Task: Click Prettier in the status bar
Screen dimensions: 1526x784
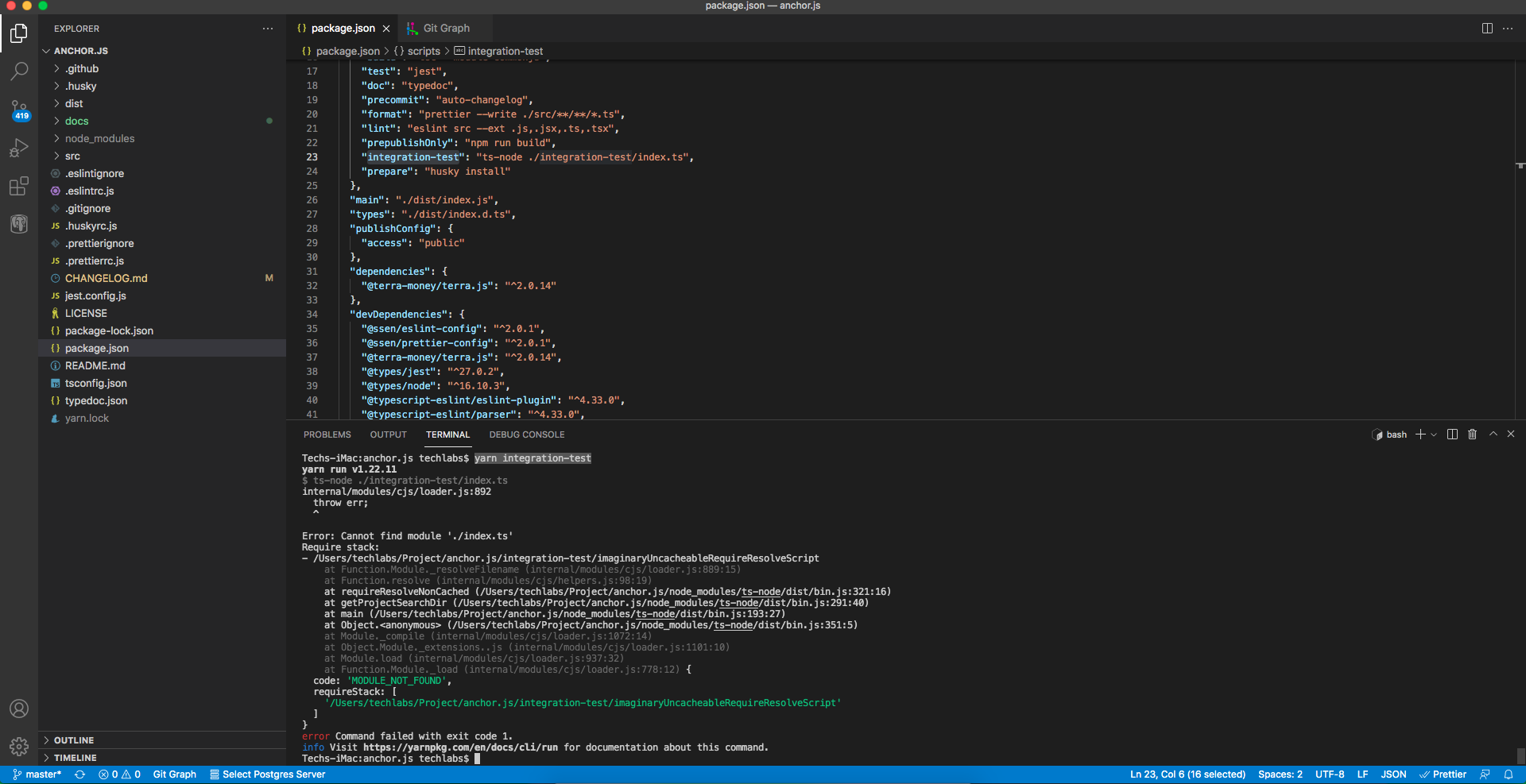Action: coord(1443,774)
